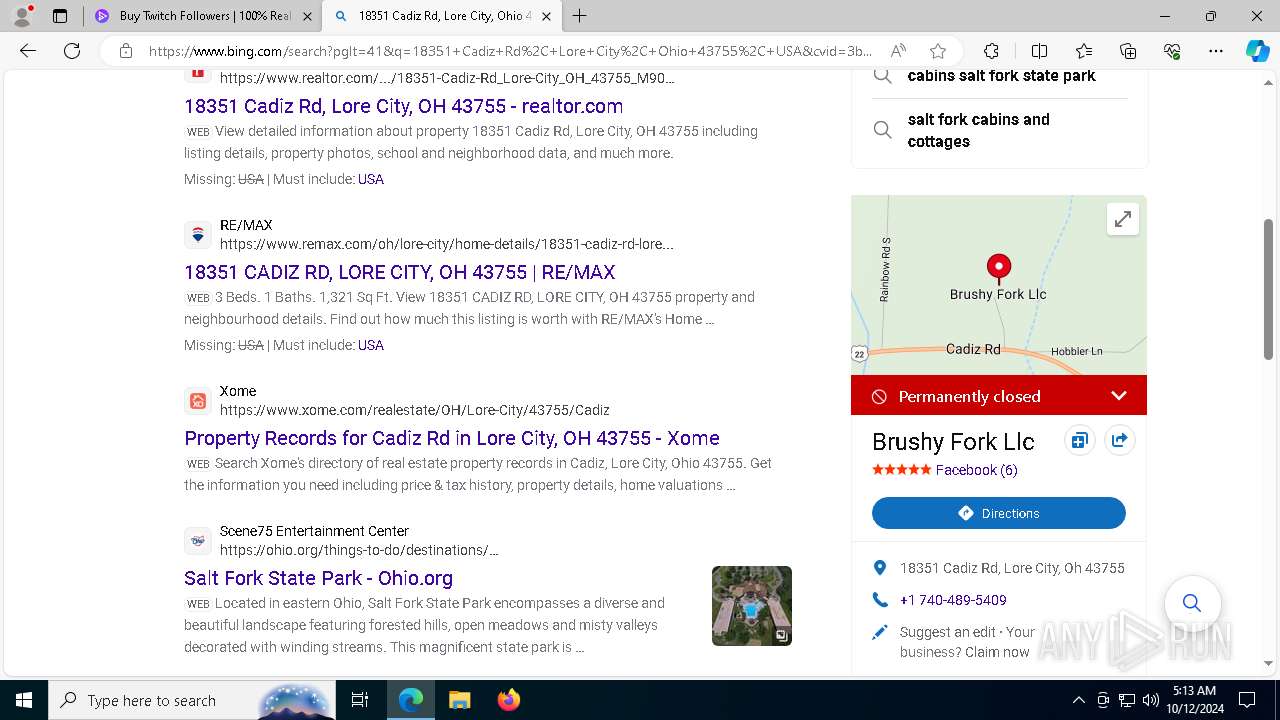Click the ohio.org result URL text
This screenshot has width=1280, height=720.
pos(359,550)
